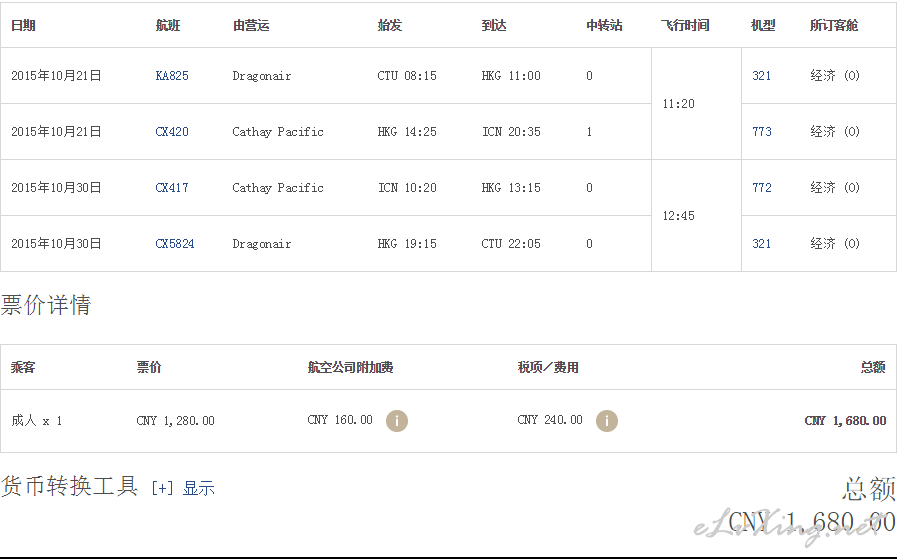Select the CNY 1,280.00 fare amount

(175, 421)
